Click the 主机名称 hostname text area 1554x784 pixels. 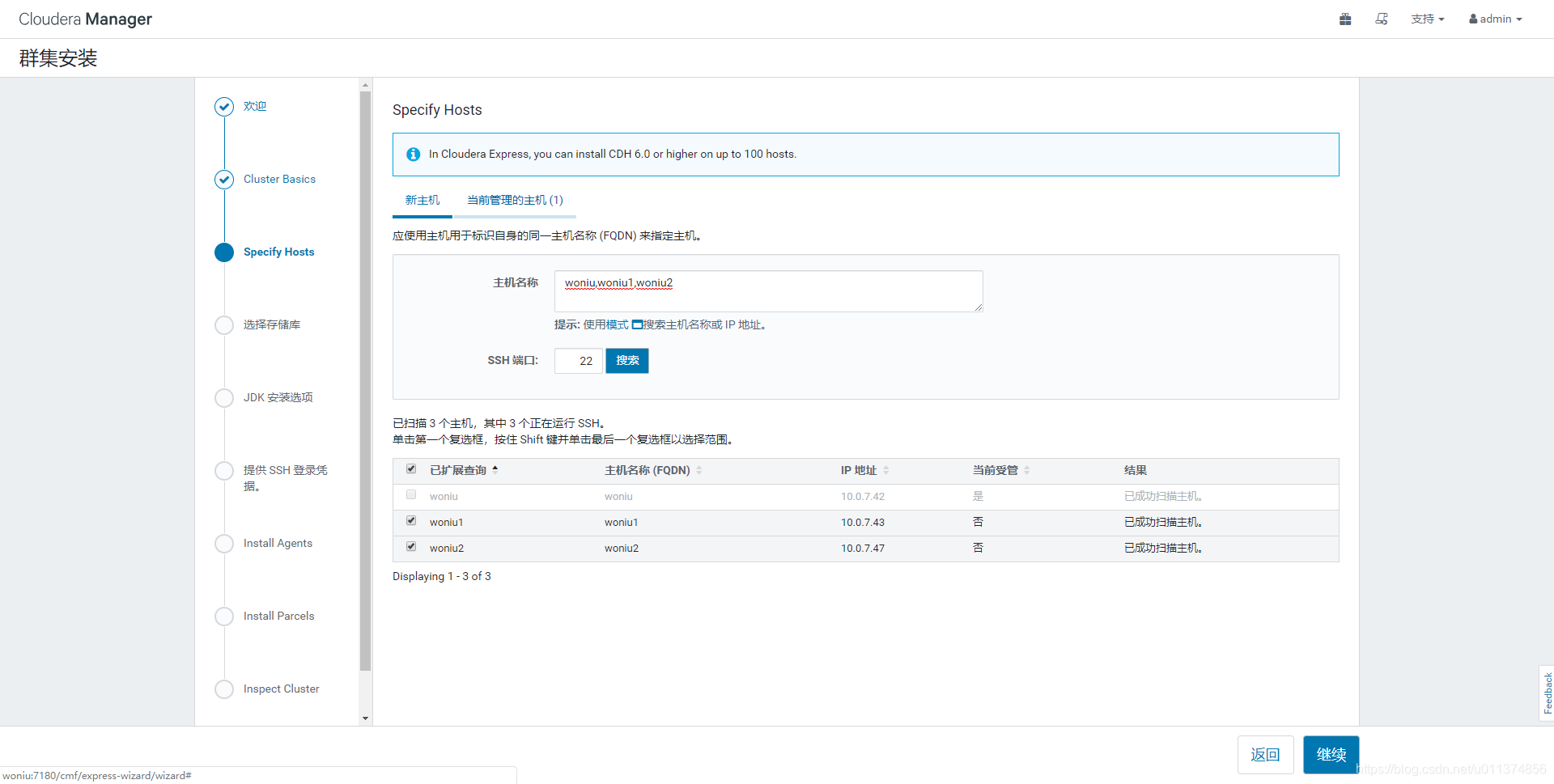769,291
